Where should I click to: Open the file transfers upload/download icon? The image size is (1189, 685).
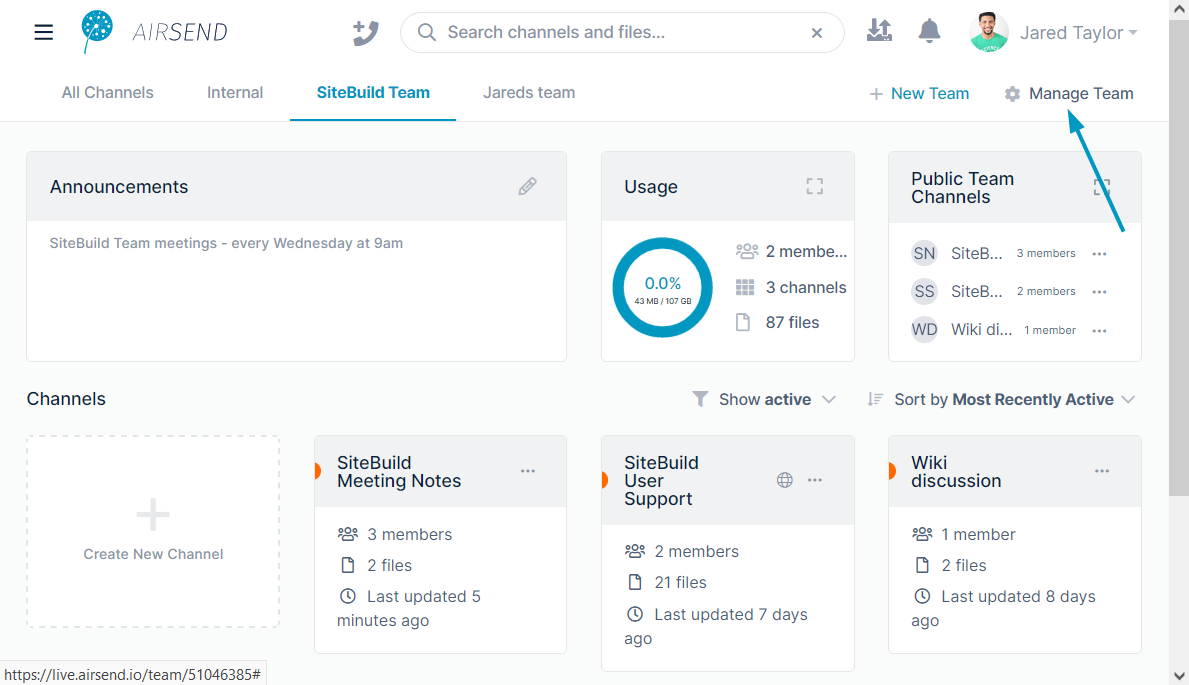[879, 30]
